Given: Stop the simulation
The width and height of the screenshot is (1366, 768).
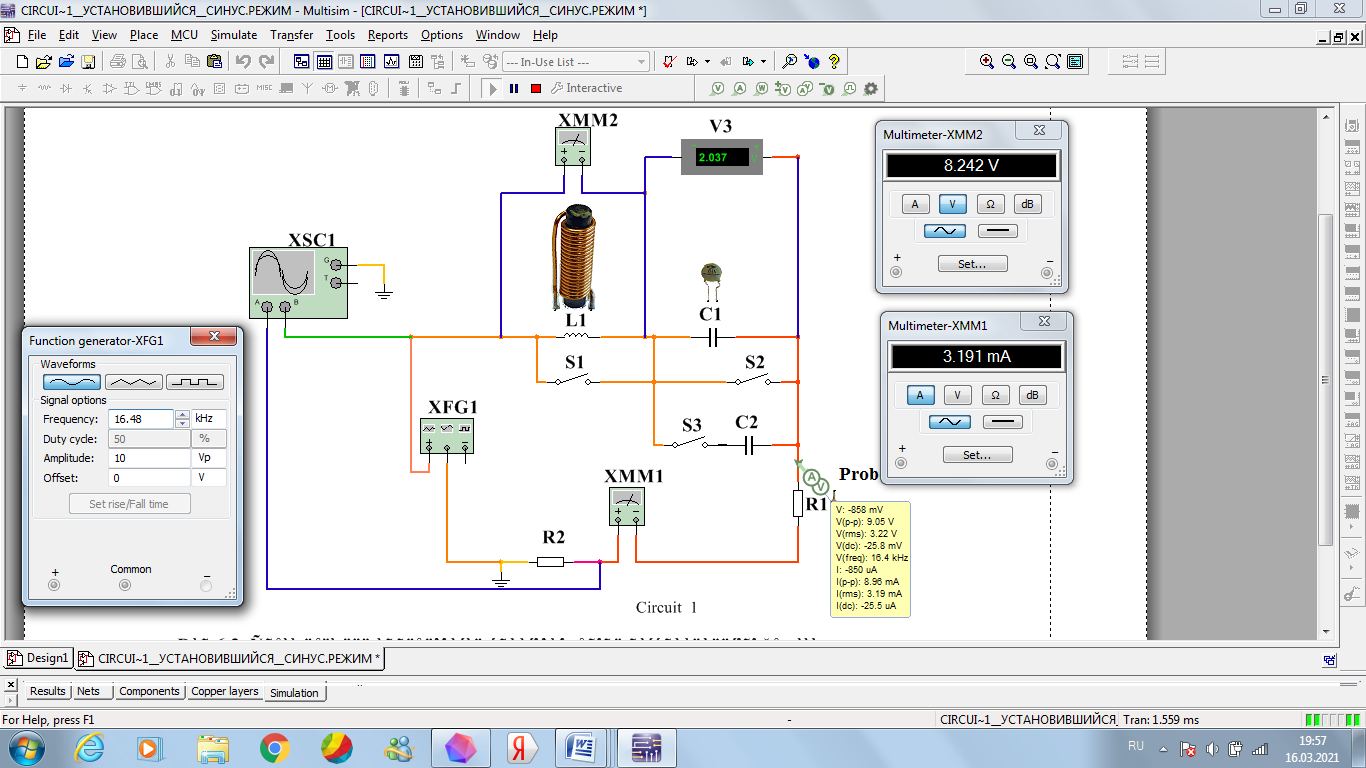Looking at the screenshot, I should point(536,88).
